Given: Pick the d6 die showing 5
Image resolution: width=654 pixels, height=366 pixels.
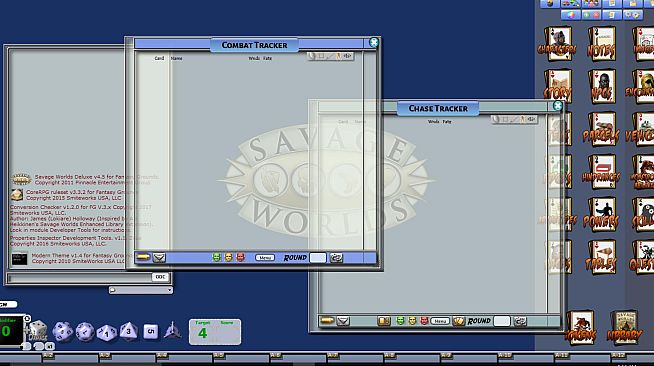Looking at the screenshot, I should coord(151,331).
